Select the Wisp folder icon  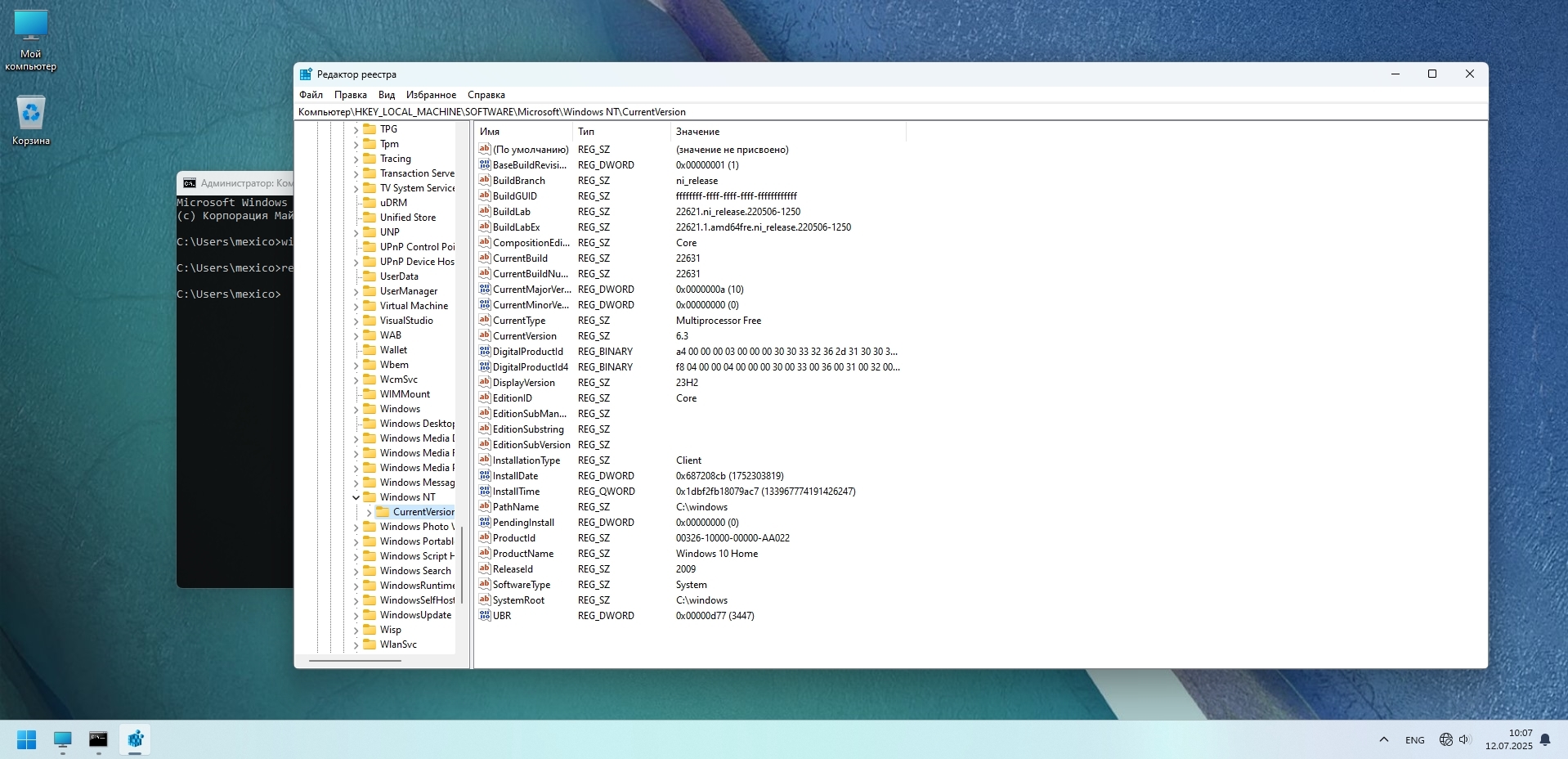[370, 630]
